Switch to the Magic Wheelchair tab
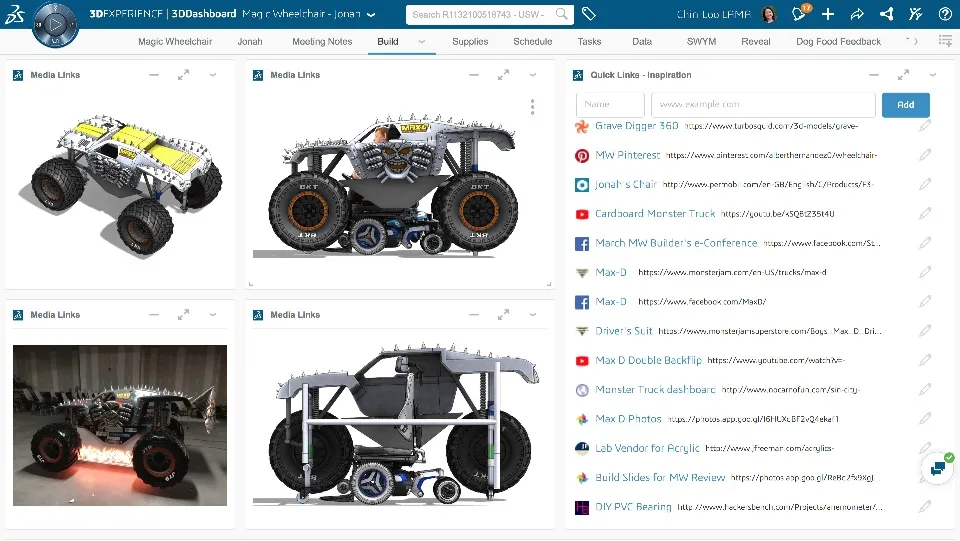This screenshot has height=541, width=960. coord(175,42)
